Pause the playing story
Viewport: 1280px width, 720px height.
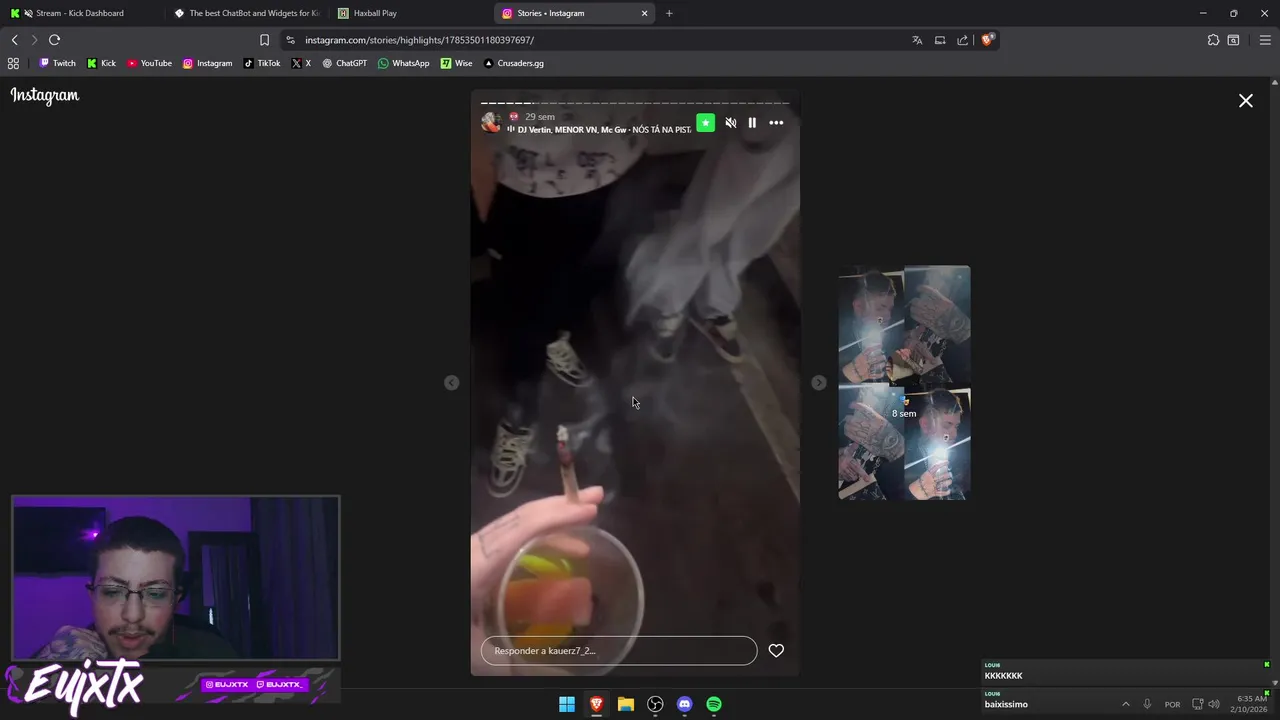(752, 123)
